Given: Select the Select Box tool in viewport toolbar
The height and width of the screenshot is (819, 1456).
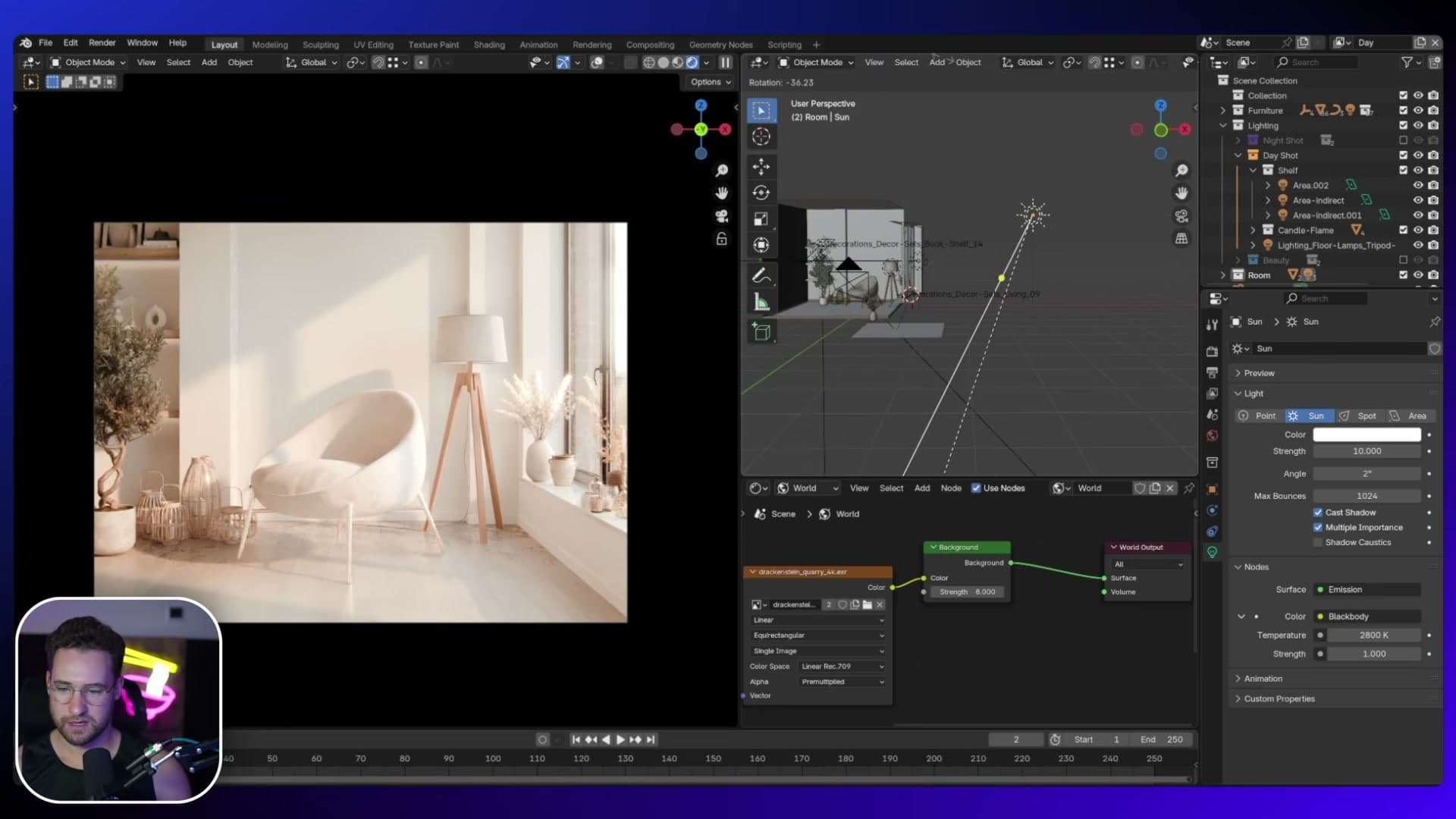Looking at the screenshot, I should tap(761, 111).
